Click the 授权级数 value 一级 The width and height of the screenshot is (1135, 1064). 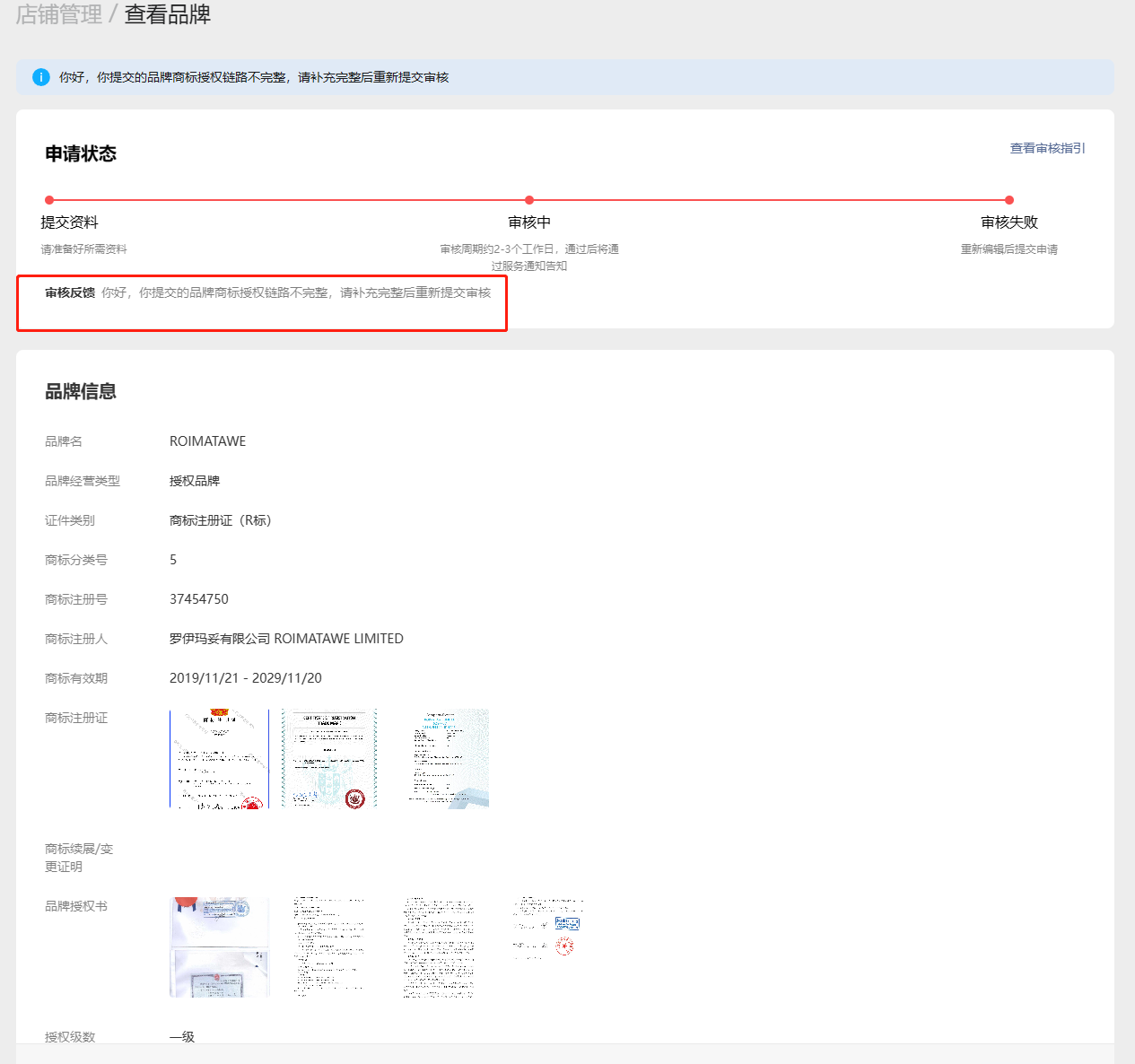(x=182, y=1037)
